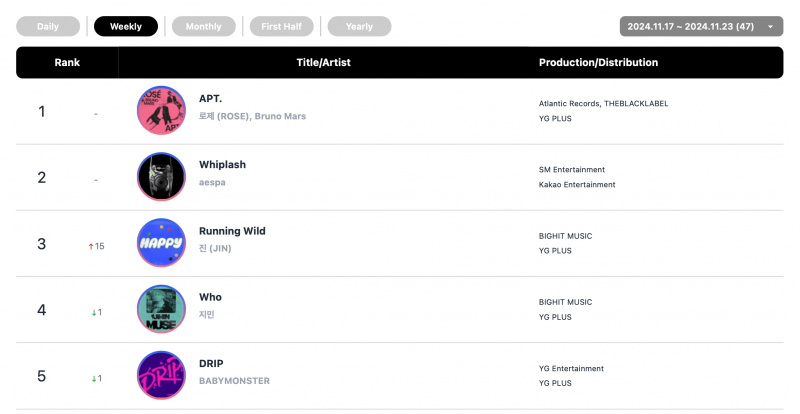Image resolution: width=800 pixels, height=414 pixels.
Task: Click the Title/Artist column header
Action: click(323, 62)
